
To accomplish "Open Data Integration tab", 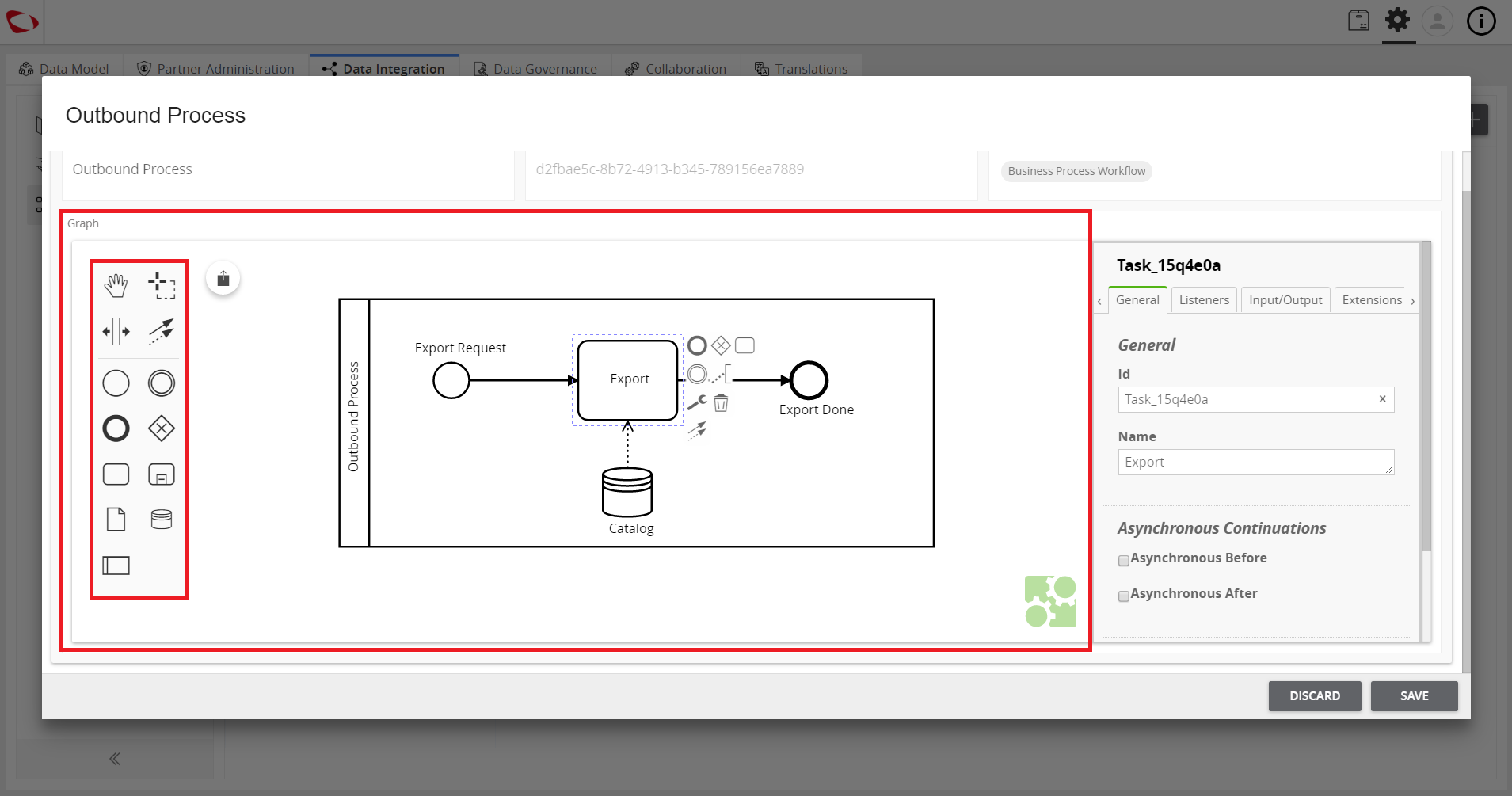I will pos(384,69).
